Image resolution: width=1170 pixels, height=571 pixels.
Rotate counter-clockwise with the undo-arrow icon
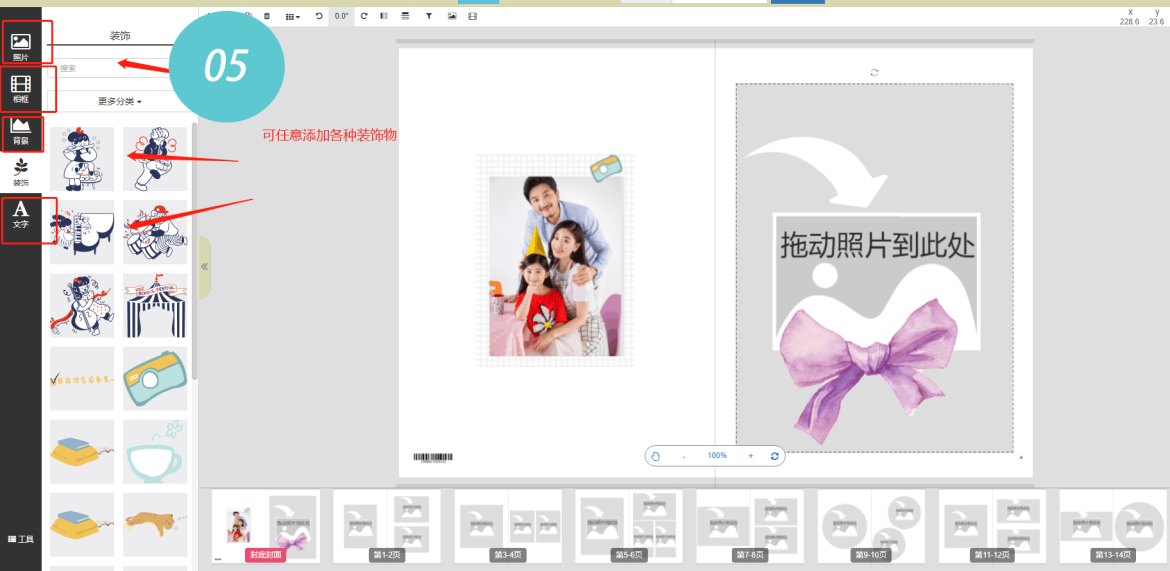pyautogui.click(x=319, y=16)
